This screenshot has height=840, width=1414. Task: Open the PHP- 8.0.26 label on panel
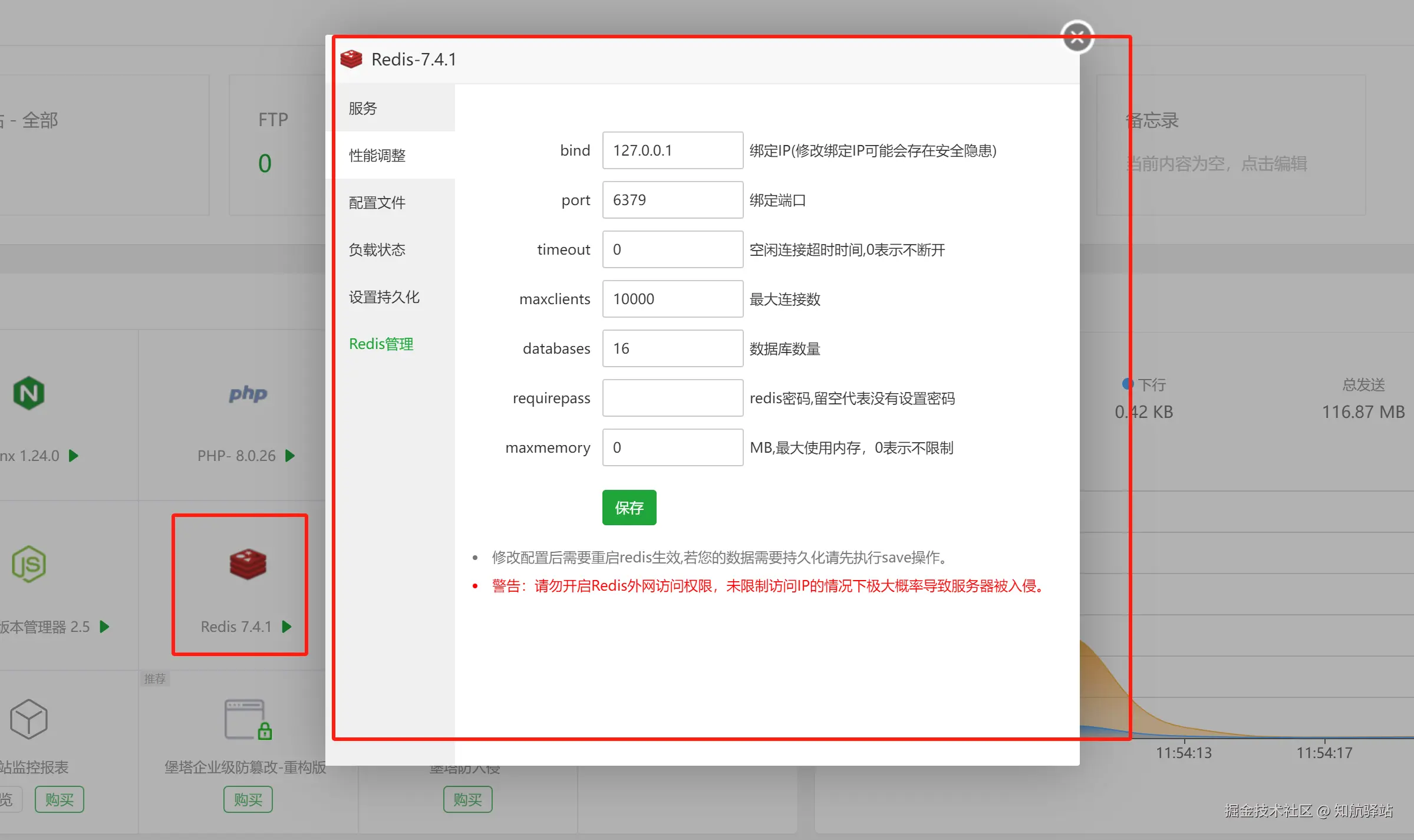coord(236,456)
